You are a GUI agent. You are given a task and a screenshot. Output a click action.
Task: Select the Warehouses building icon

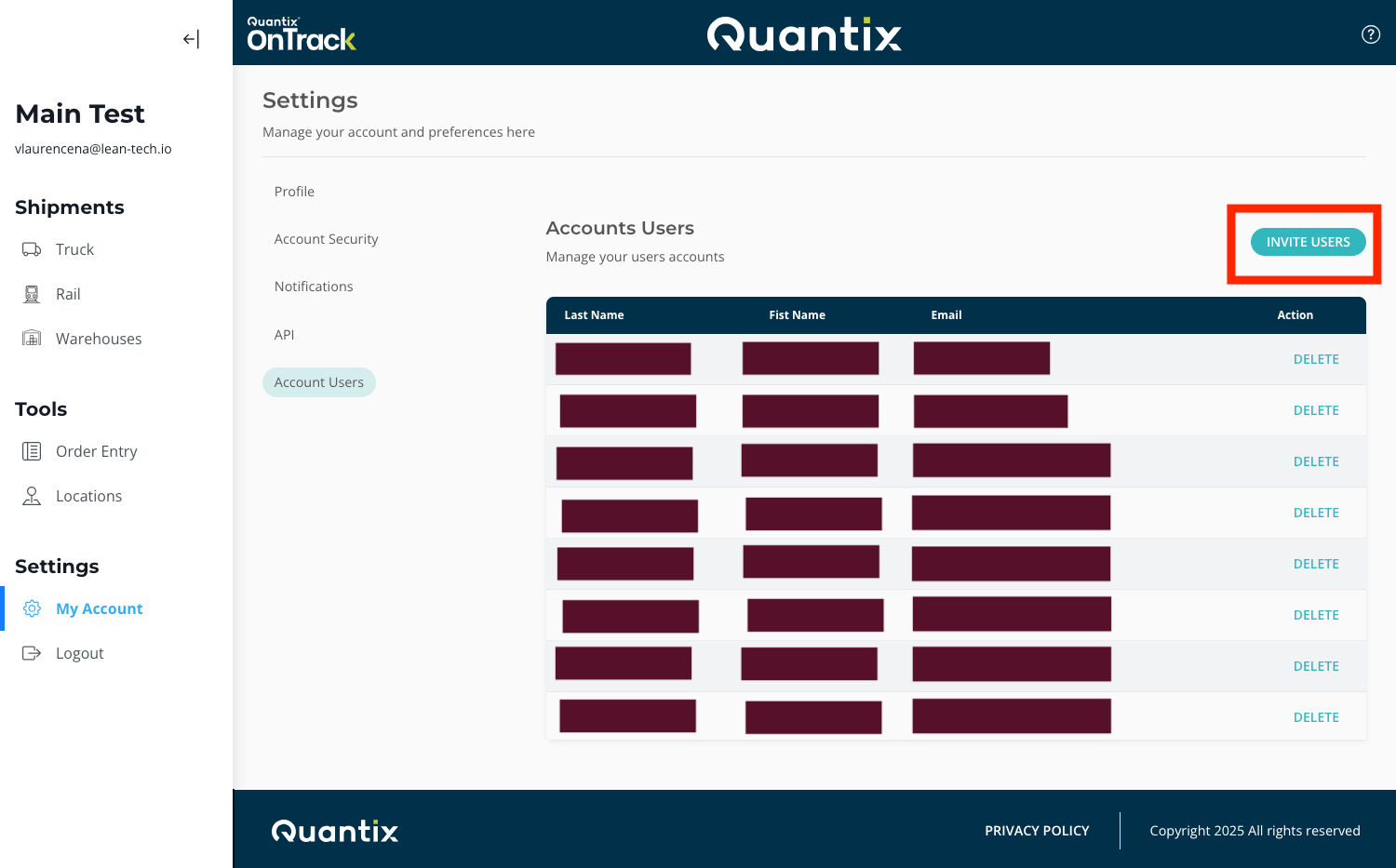point(32,339)
